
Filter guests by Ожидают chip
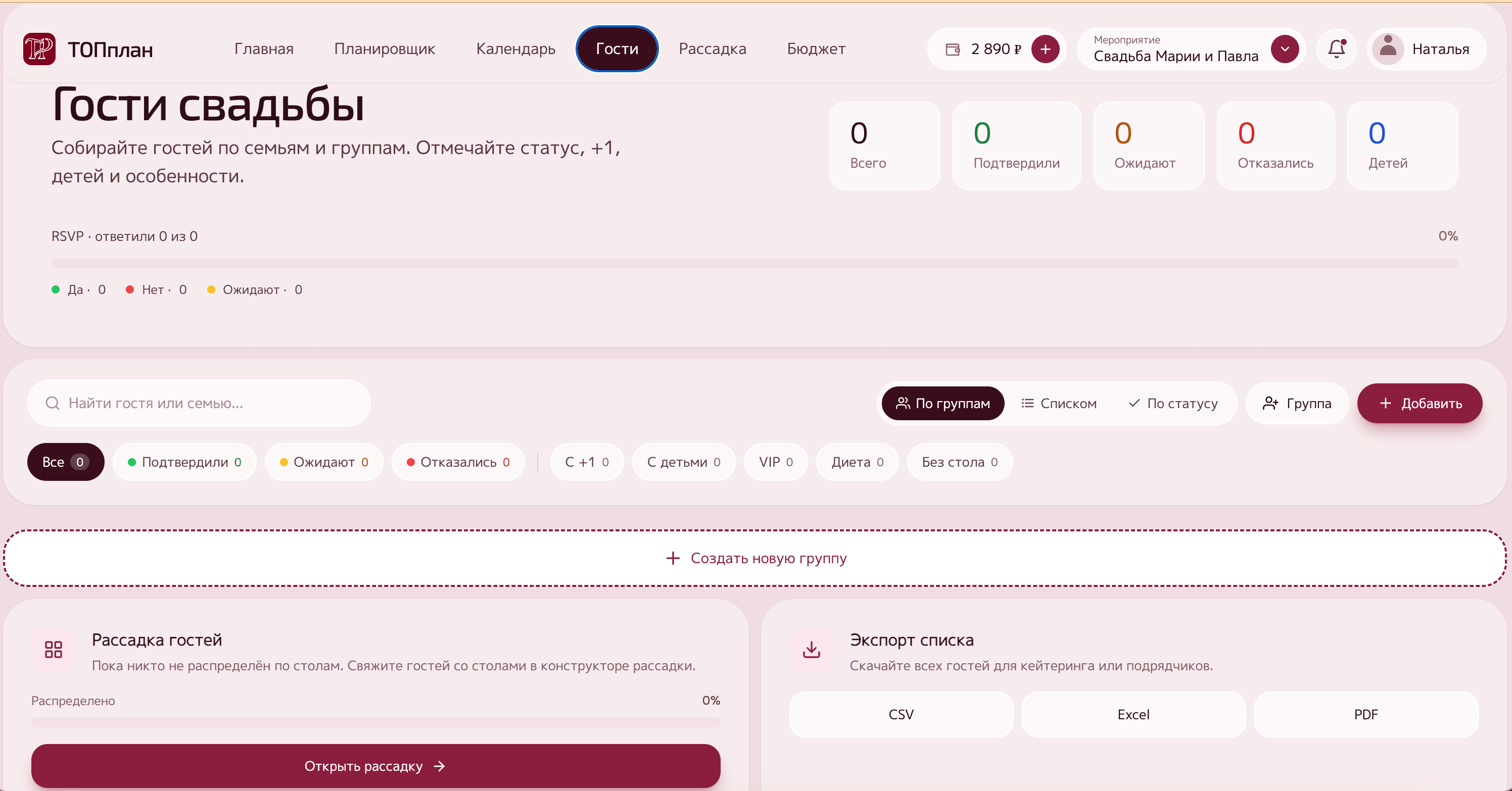[324, 462]
